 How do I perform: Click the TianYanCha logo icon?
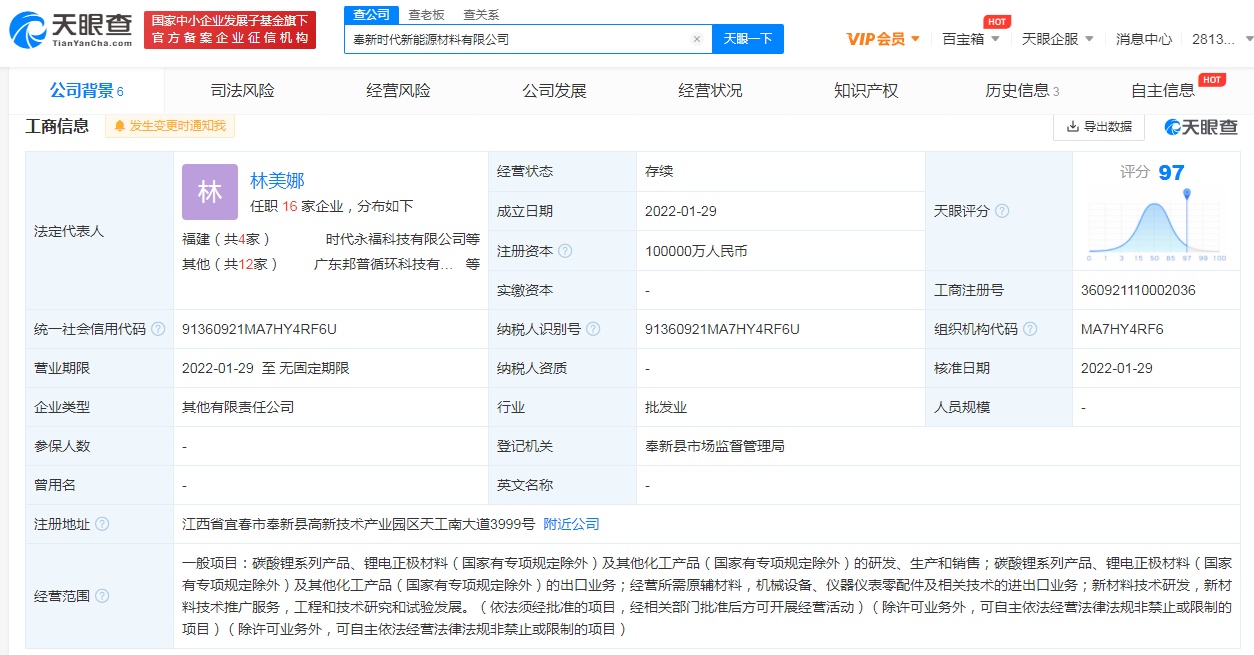click(28, 30)
